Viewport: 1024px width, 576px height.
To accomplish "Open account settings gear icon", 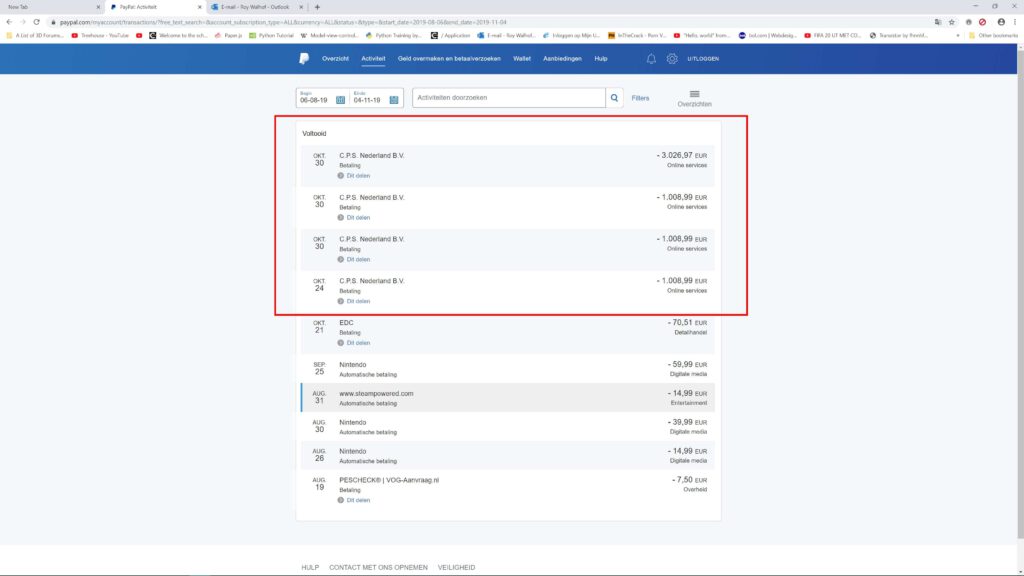I will coord(672,59).
